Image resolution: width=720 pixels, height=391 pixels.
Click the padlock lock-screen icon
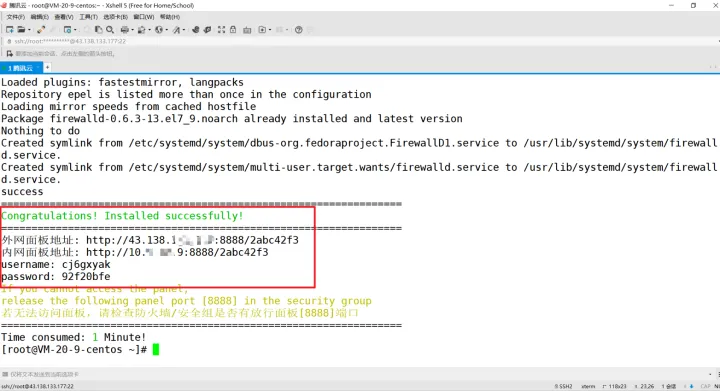233,30
